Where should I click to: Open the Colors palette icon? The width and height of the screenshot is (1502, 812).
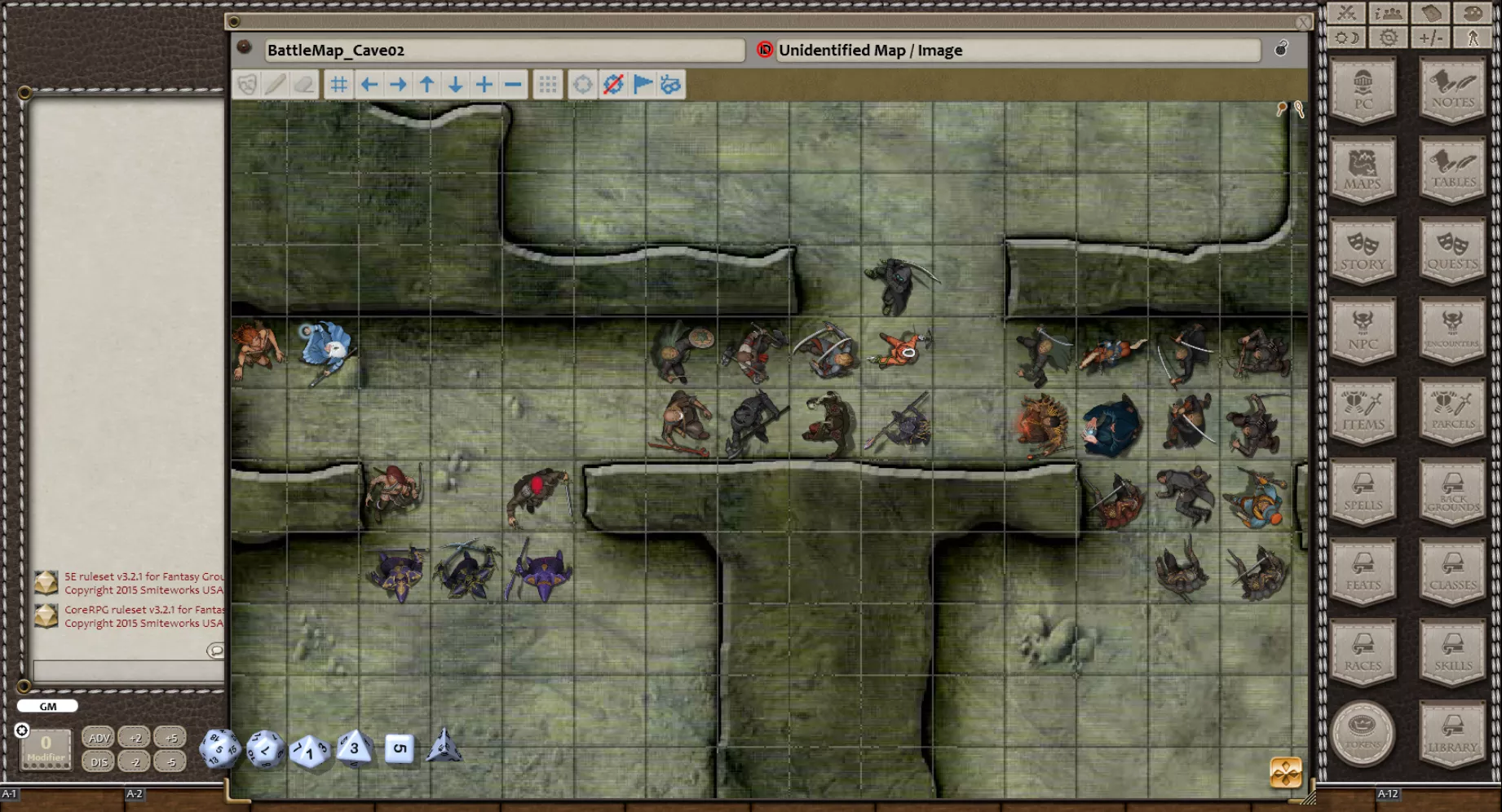coord(1473,13)
